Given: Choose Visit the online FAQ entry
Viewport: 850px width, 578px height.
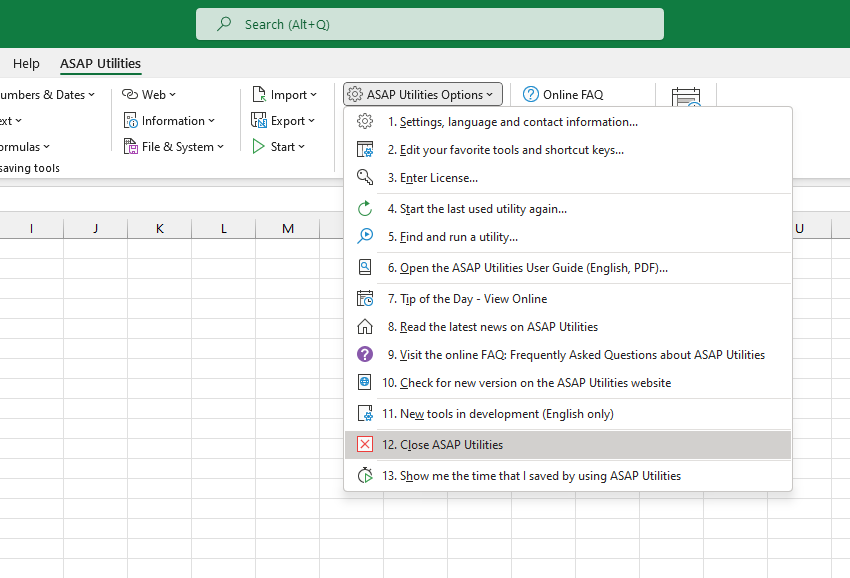Looking at the screenshot, I should 568,355.
